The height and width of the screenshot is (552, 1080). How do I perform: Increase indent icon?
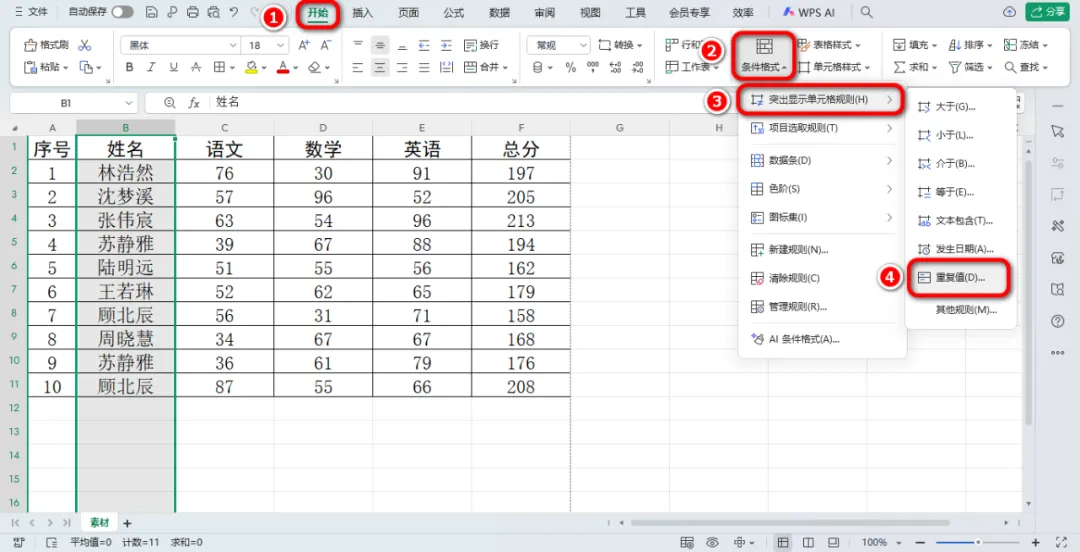(x=446, y=45)
